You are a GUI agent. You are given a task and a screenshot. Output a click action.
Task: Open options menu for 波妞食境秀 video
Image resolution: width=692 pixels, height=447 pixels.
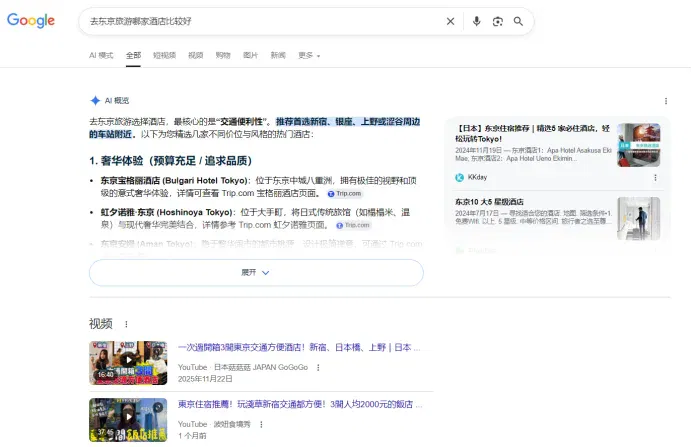261,424
